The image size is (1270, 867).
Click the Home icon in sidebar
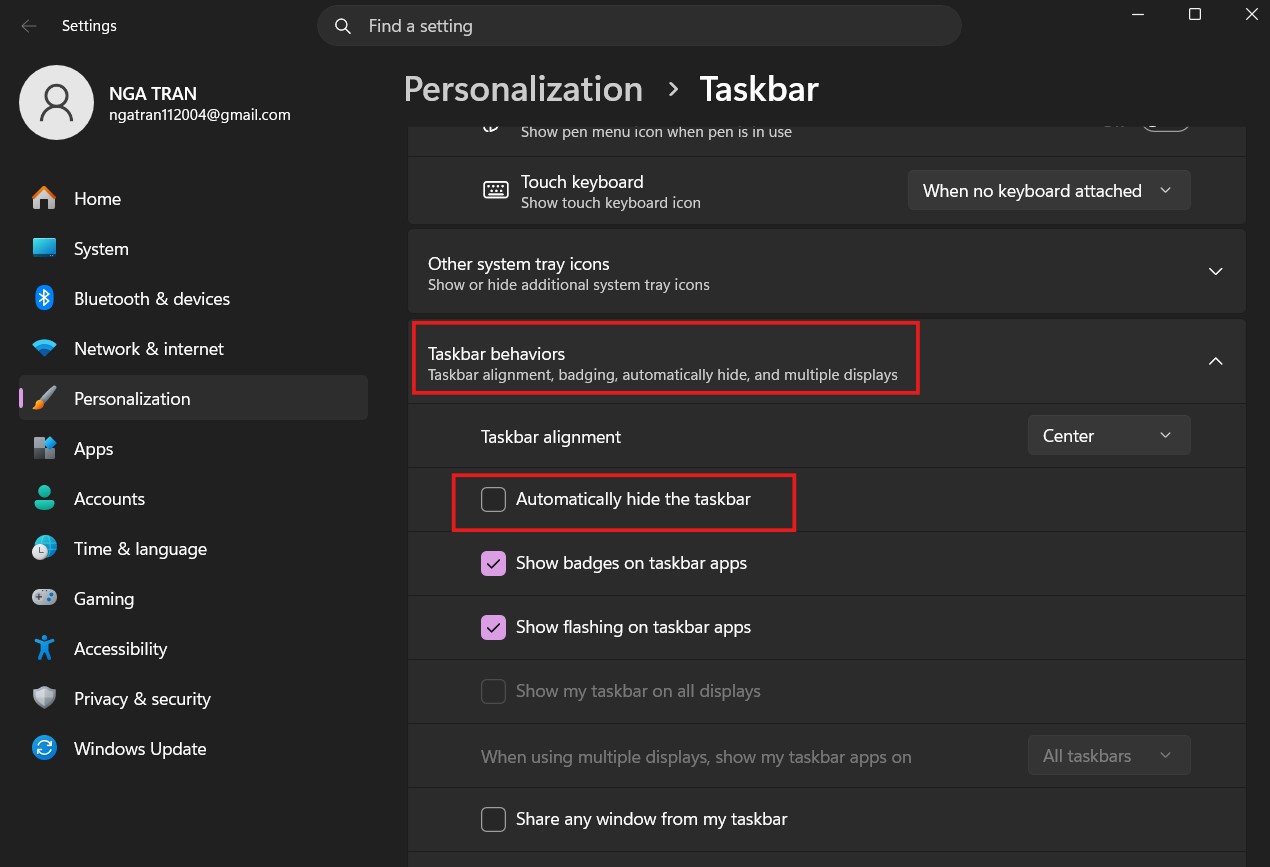point(44,199)
